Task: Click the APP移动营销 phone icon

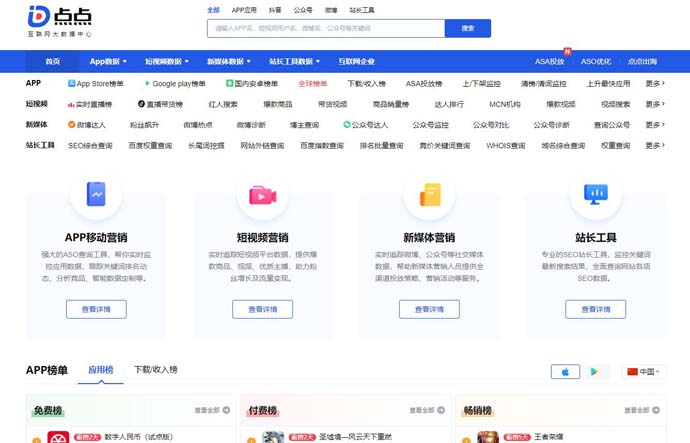Action: point(96,194)
